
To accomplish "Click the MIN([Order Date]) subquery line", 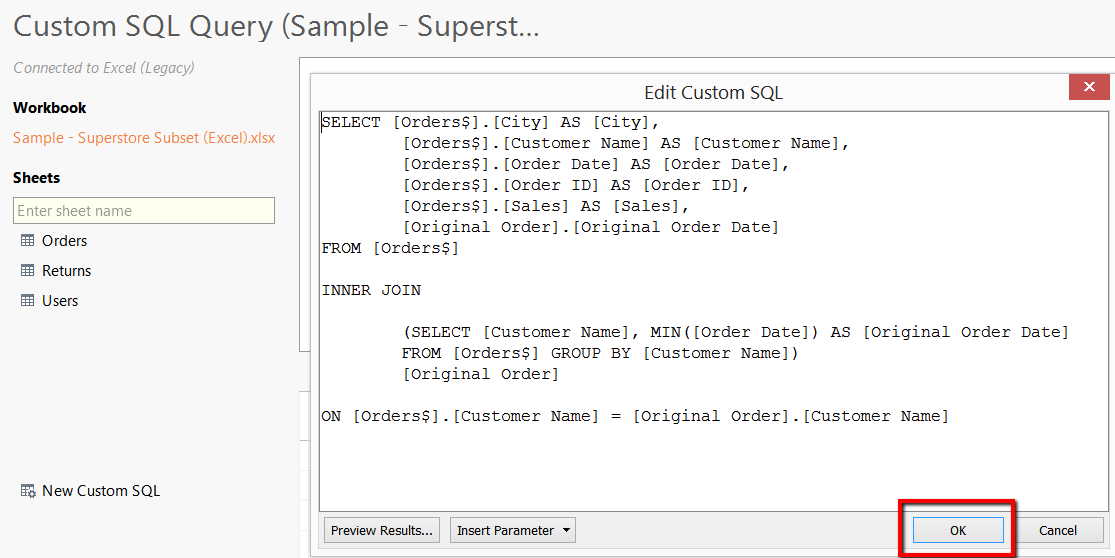I will pyautogui.click(x=735, y=332).
